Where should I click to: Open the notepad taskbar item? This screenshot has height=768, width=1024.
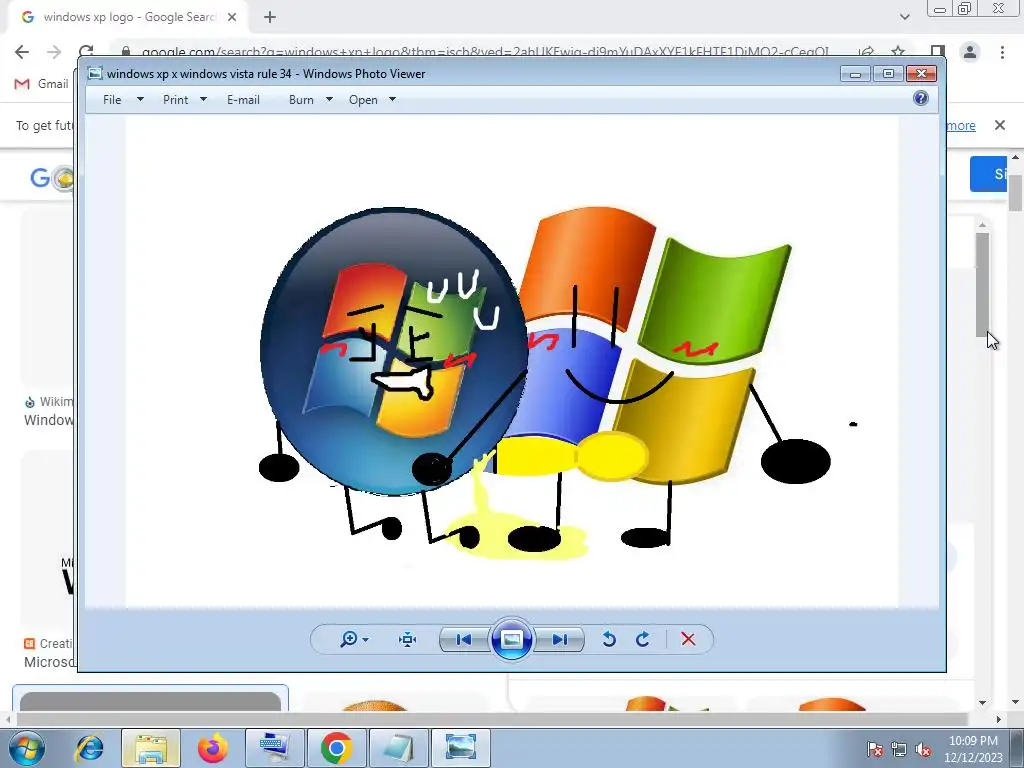(x=398, y=748)
